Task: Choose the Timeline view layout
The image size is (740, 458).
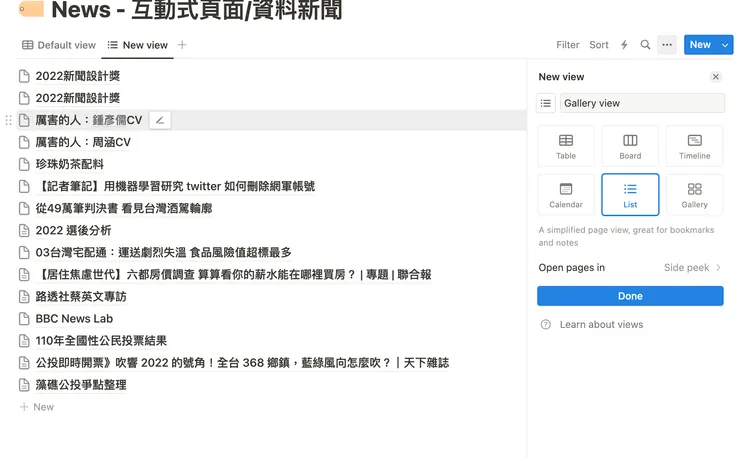Action: 694,146
